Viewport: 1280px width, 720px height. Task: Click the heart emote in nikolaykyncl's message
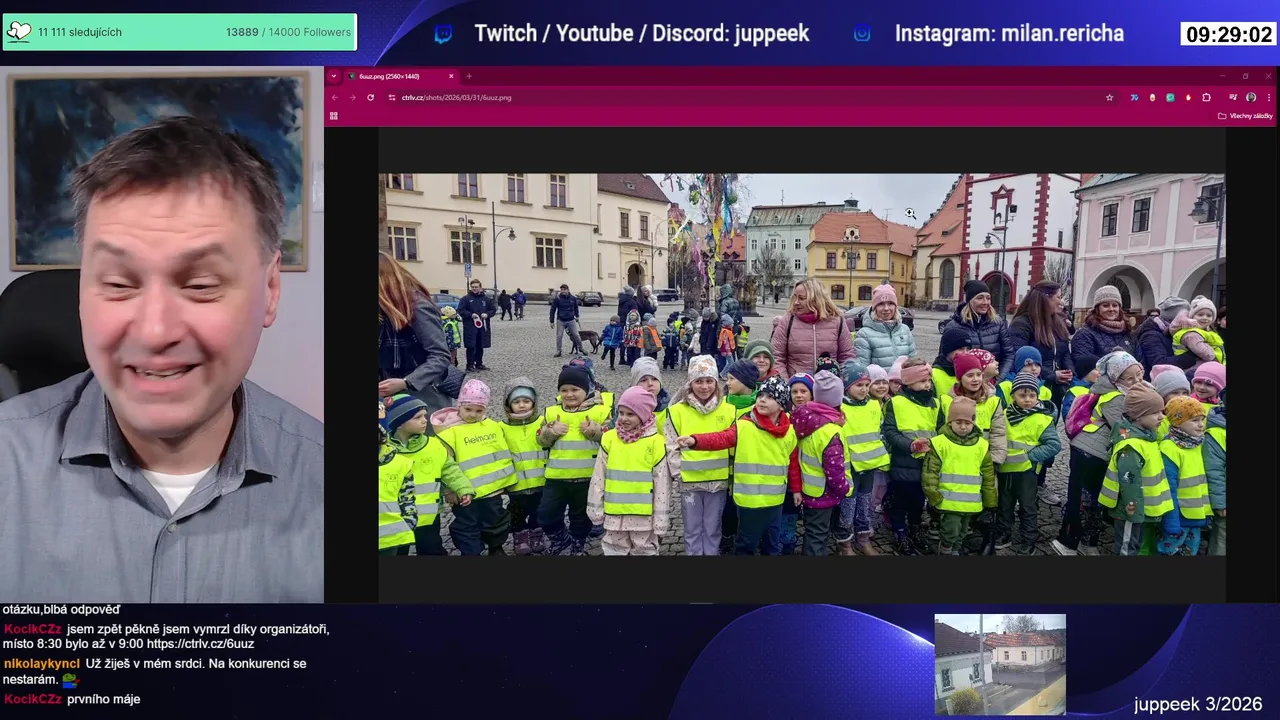pyautogui.click(x=69, y=680)
